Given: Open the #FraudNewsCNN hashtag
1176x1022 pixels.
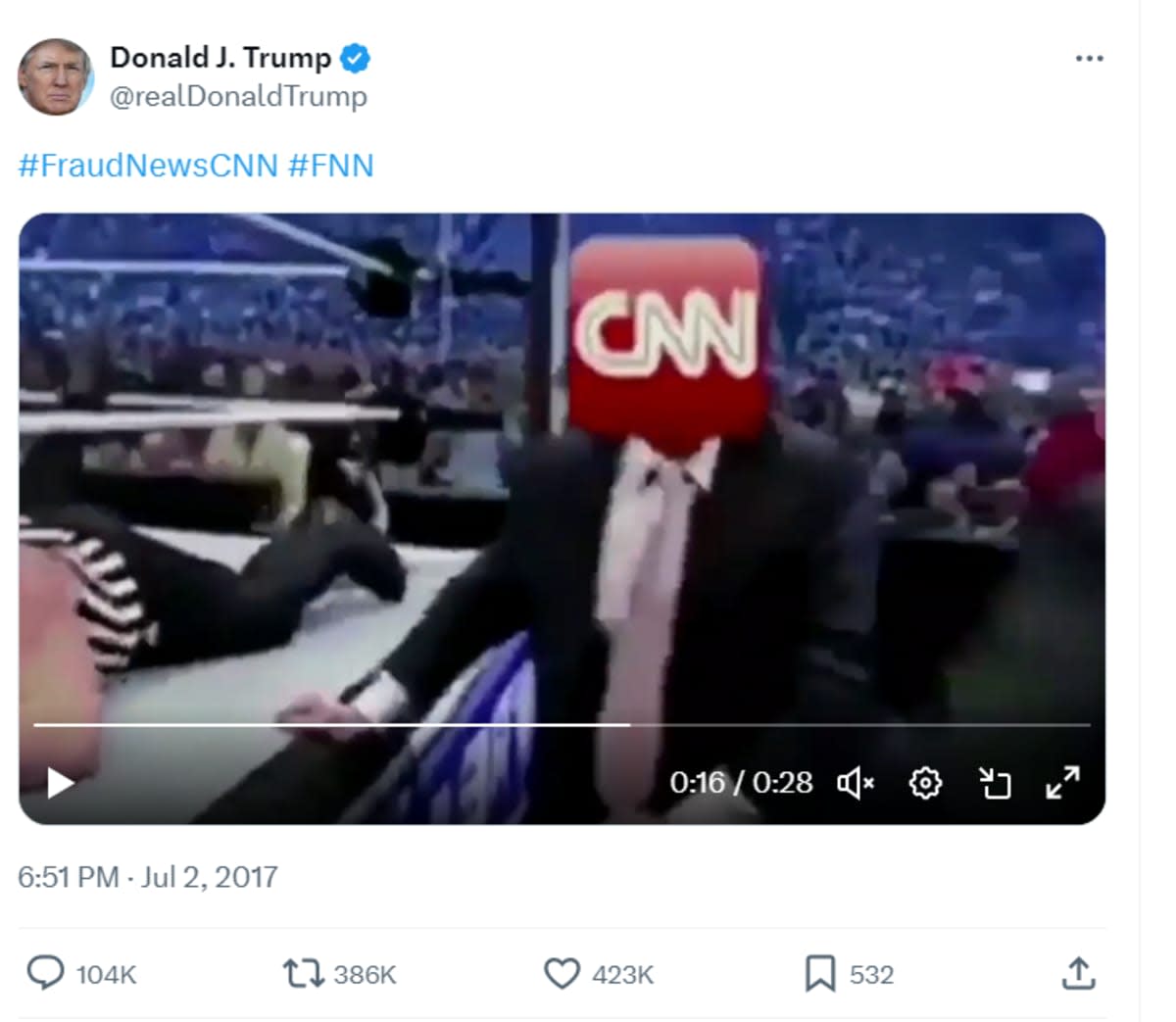Looking at the screenshot, I should pyautogui.click(x=148, y=165).
